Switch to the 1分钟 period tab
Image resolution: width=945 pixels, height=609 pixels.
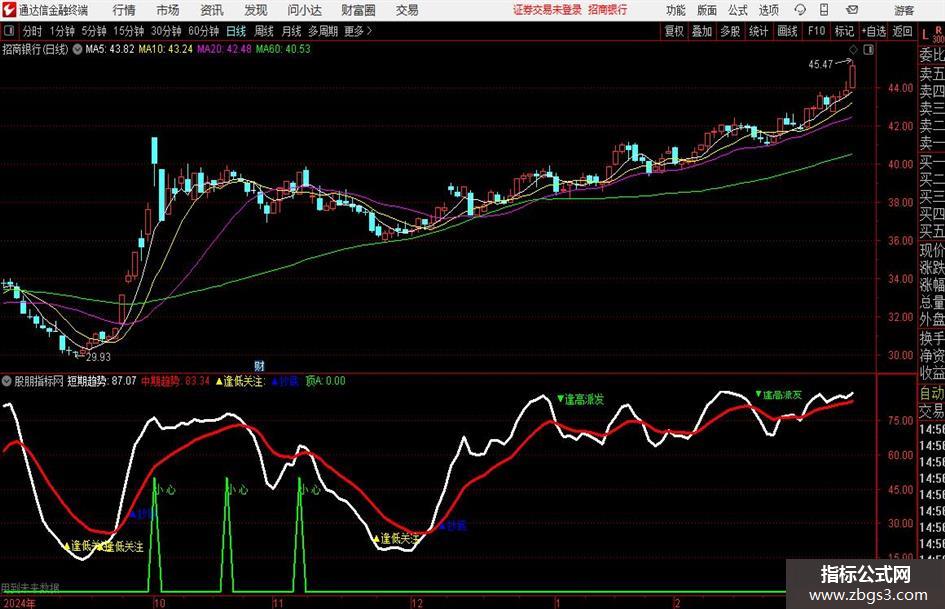coord(62,31)
